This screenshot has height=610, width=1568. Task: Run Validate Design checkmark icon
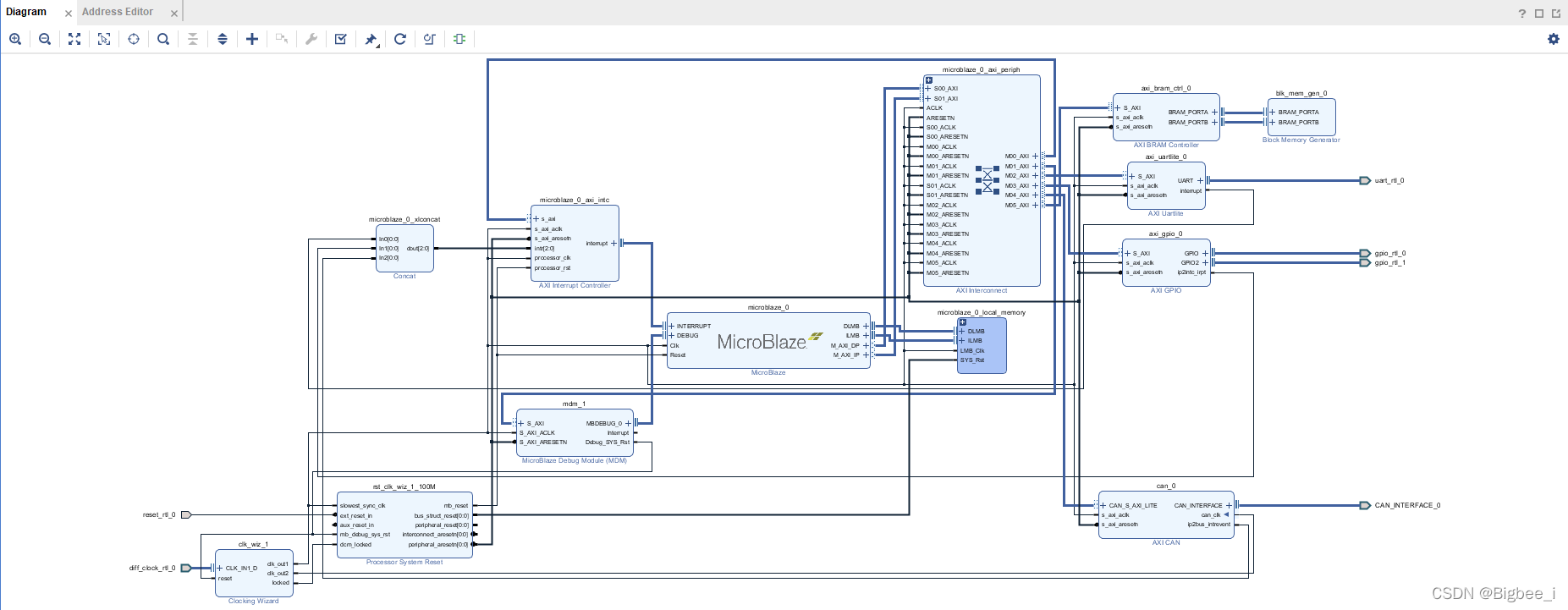point(341,39)
